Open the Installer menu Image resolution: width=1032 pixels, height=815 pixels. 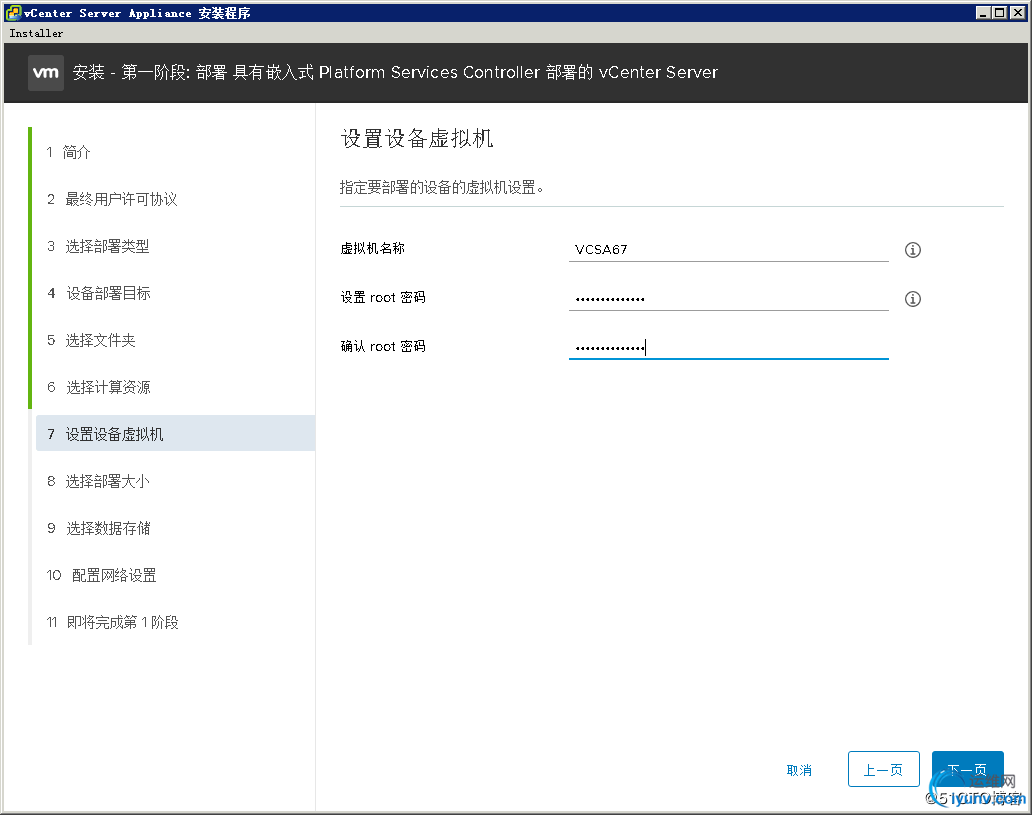36,33
